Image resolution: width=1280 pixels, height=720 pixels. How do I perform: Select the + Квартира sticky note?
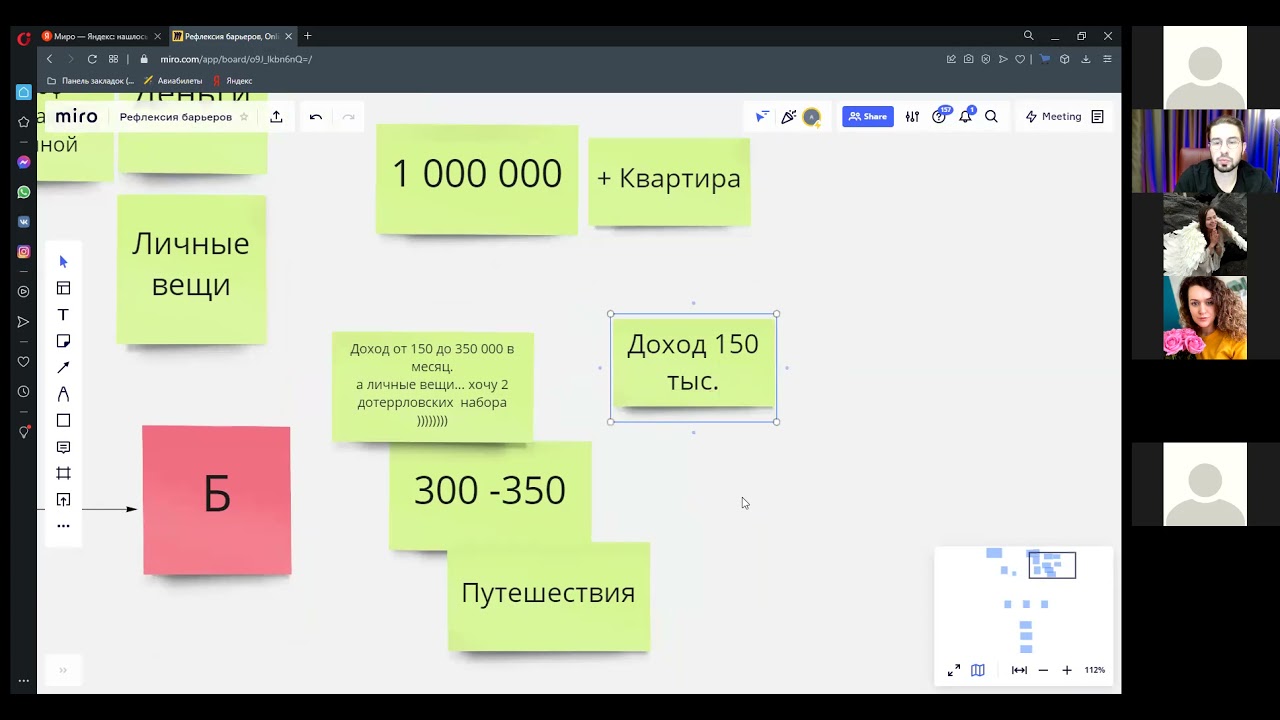tap(669, 181)
